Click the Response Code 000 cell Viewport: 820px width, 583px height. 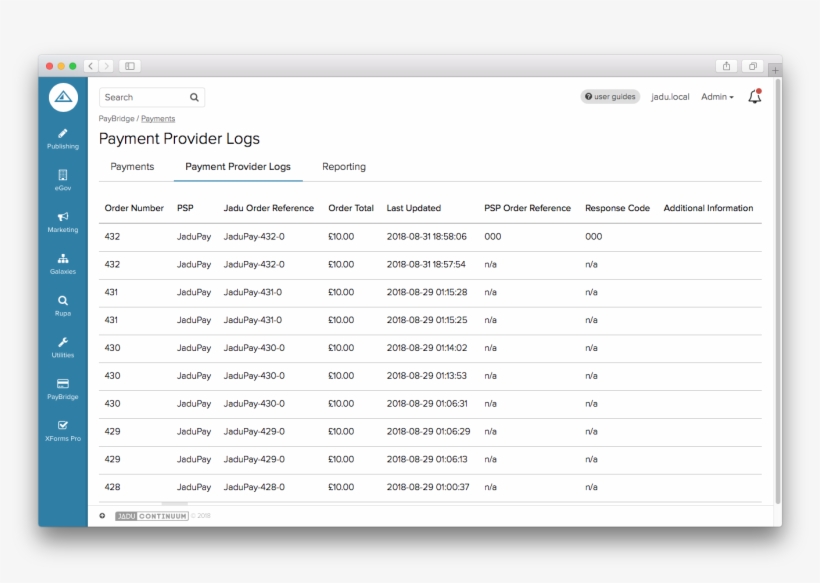coord(594,236)
